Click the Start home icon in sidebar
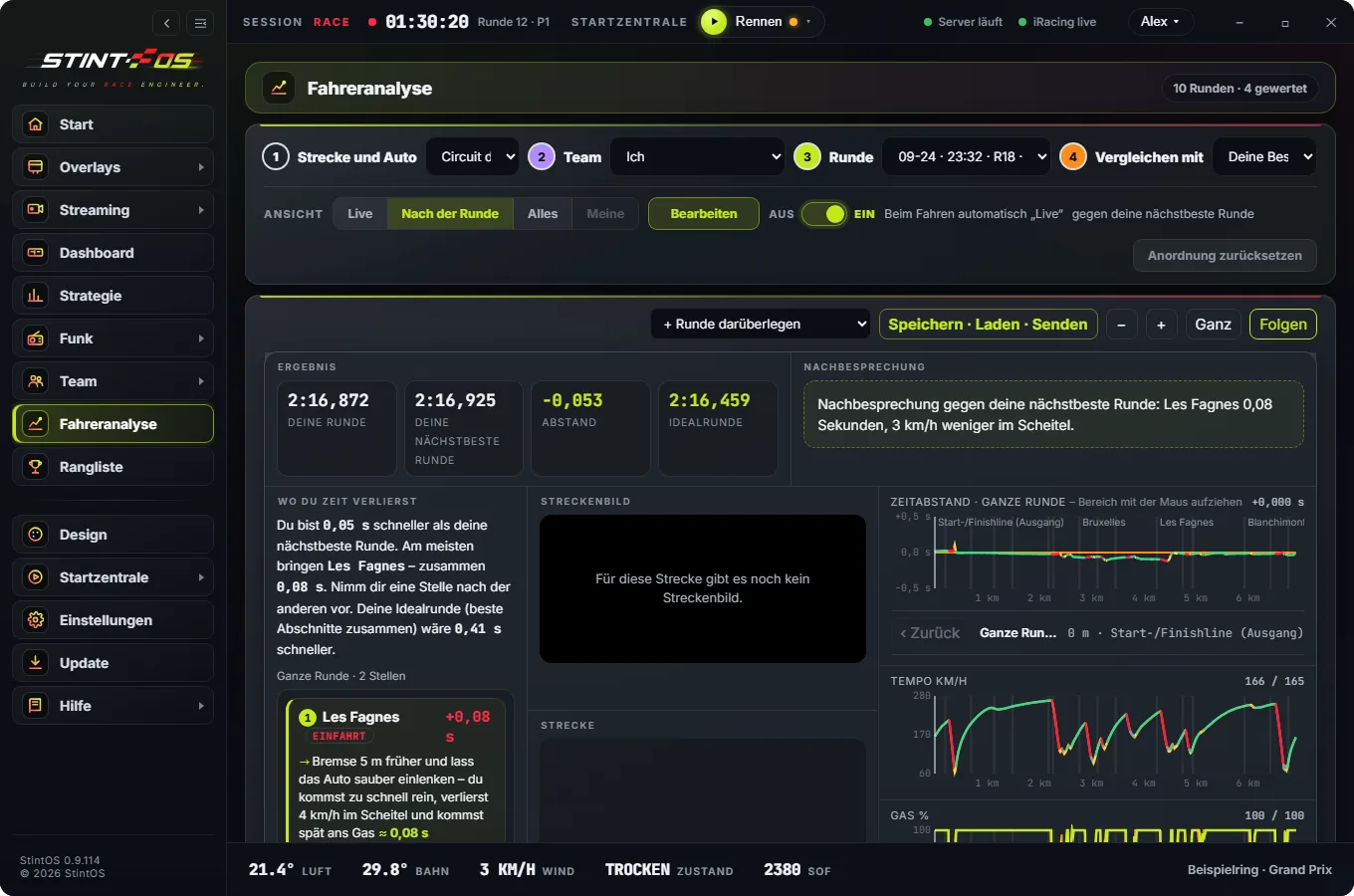Image resolution: width=1354 pixels, height=896 pixels. tap(36, 124)
